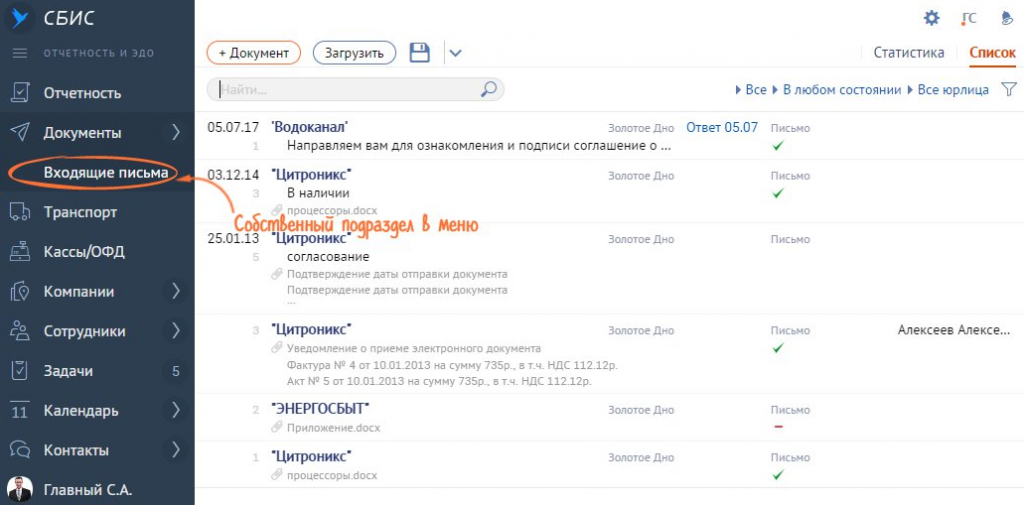Click paperclip icon next to Уведомление о приеме
Screen dimensions: 1024x505
(277, 348)
